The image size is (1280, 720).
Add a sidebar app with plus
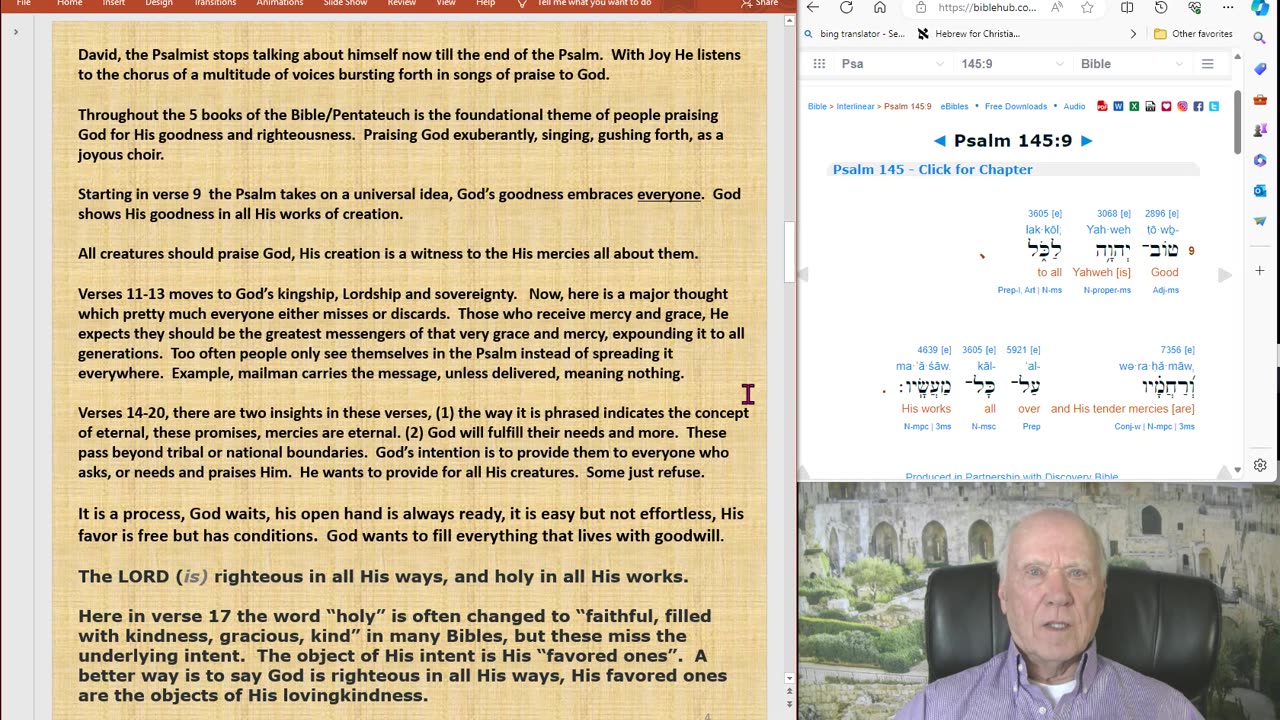tap(1260, 270)
